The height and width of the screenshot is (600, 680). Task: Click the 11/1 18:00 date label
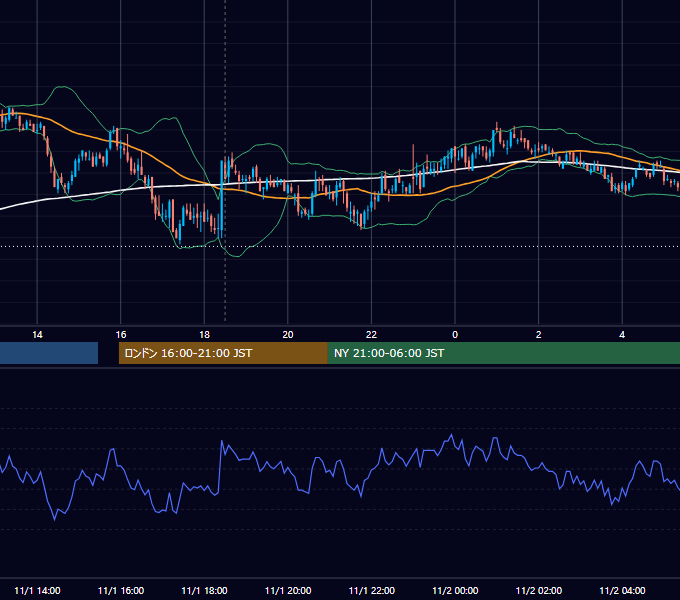(204, 590)
